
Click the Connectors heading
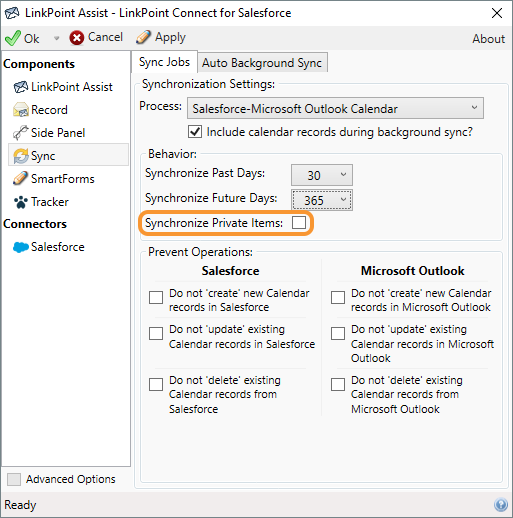click(x=35, y=224)
